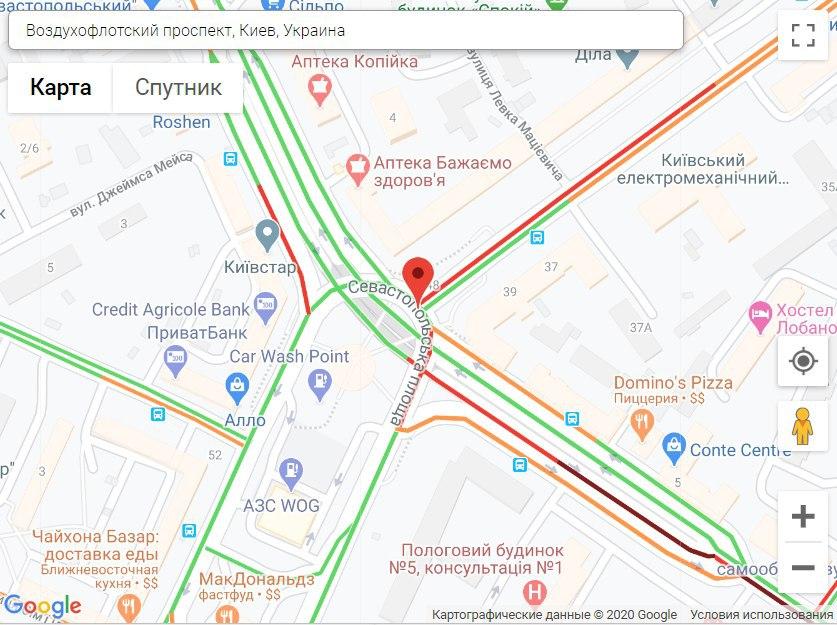The width and height of the screenshot is (837, 625).
Task: Click the Київстар place pin
Action: tap(267, 235)
